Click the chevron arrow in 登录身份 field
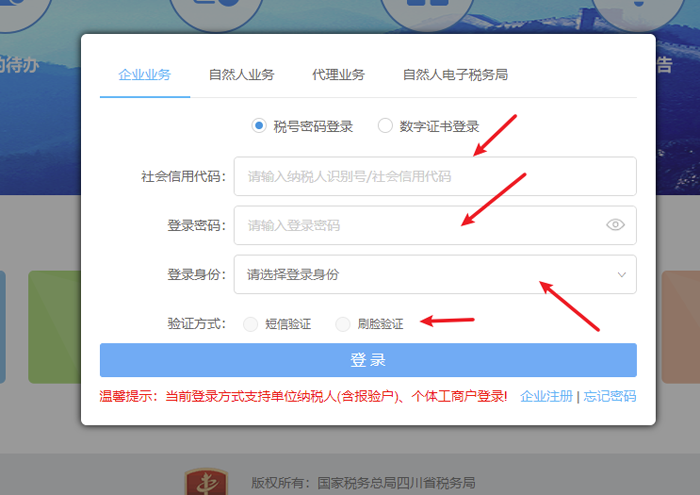Viewport: 700px width, 495px height. coord(621,274)
